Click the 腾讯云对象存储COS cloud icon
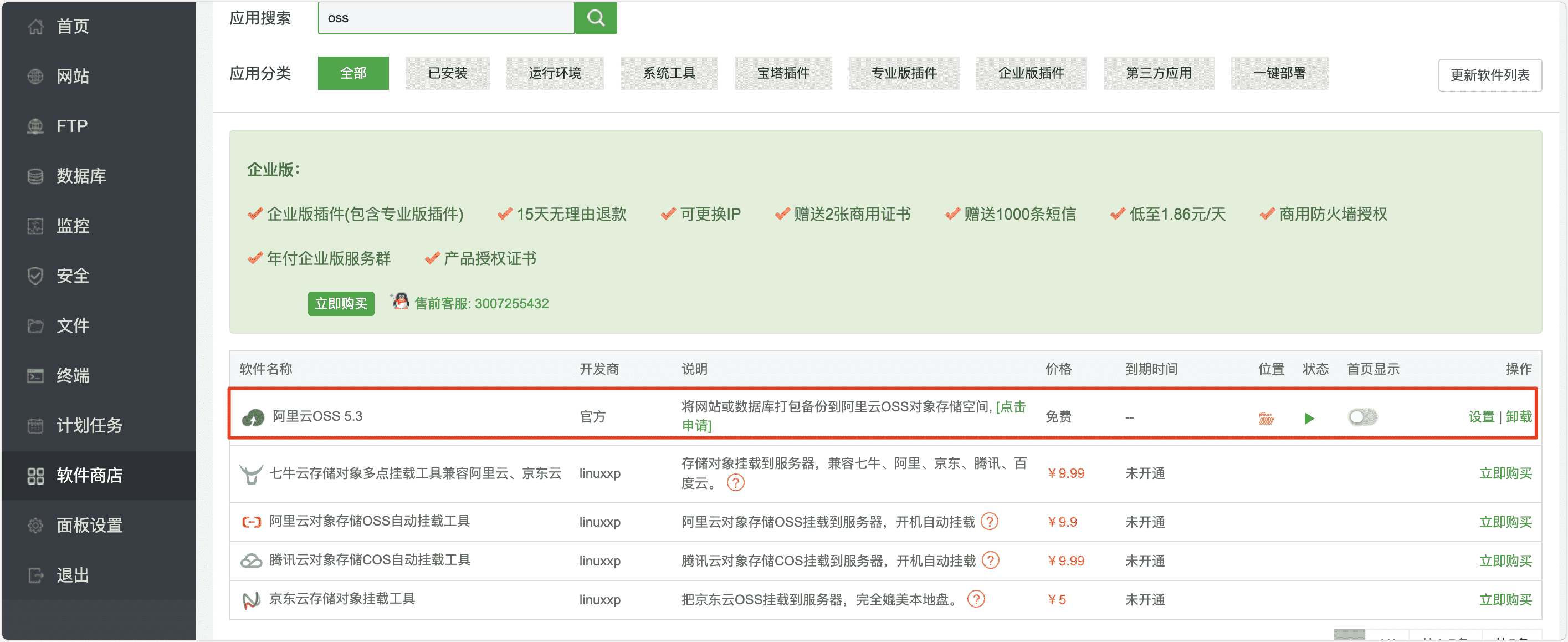Viewport: 1568px width, 642px height. [x=252, y=561]
